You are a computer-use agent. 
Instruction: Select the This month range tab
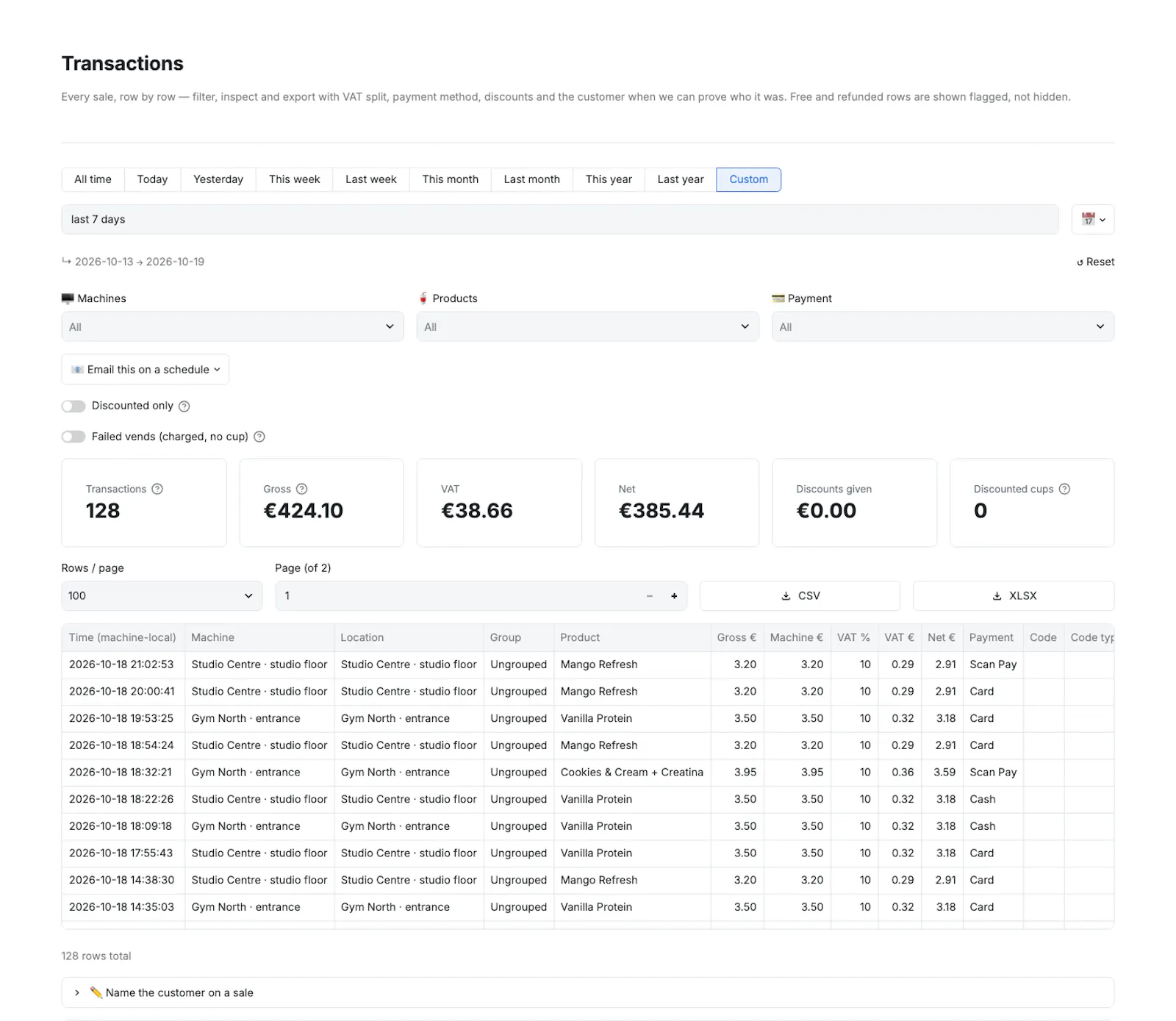(x=450, y=179)
